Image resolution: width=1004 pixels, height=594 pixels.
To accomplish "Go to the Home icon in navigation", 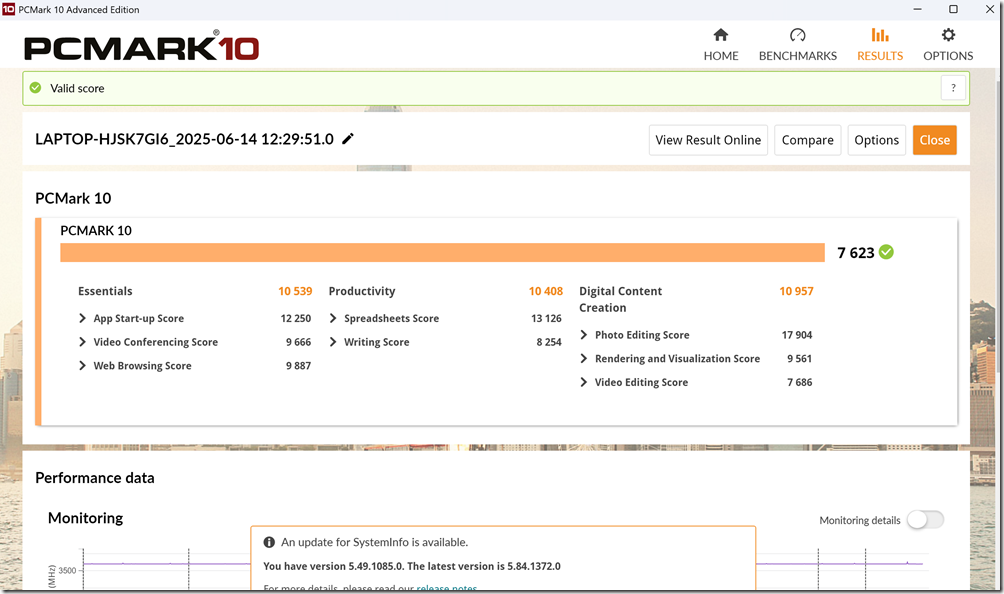I will point(720,36).
